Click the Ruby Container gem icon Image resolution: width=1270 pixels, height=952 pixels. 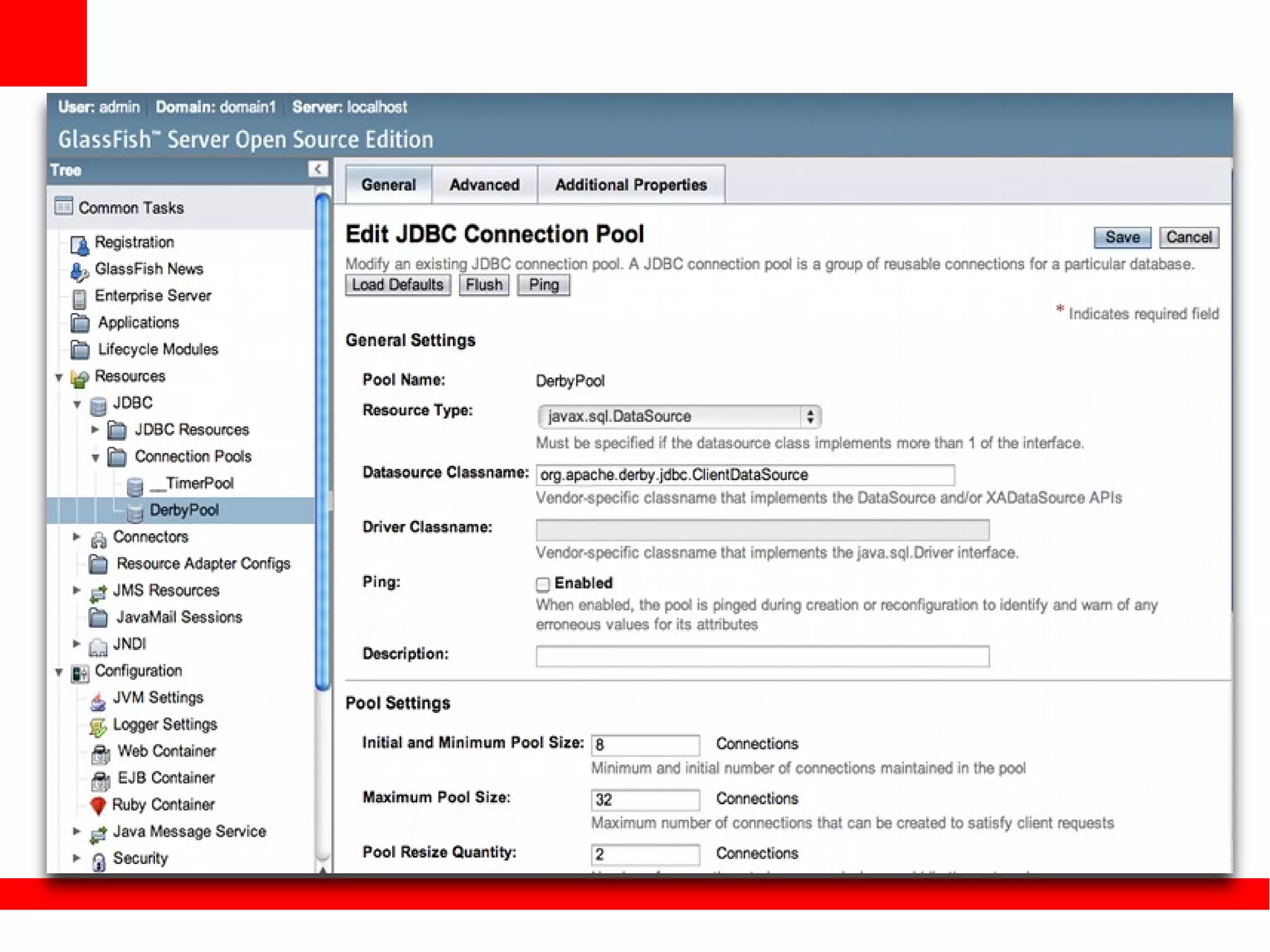pos(98,806)
